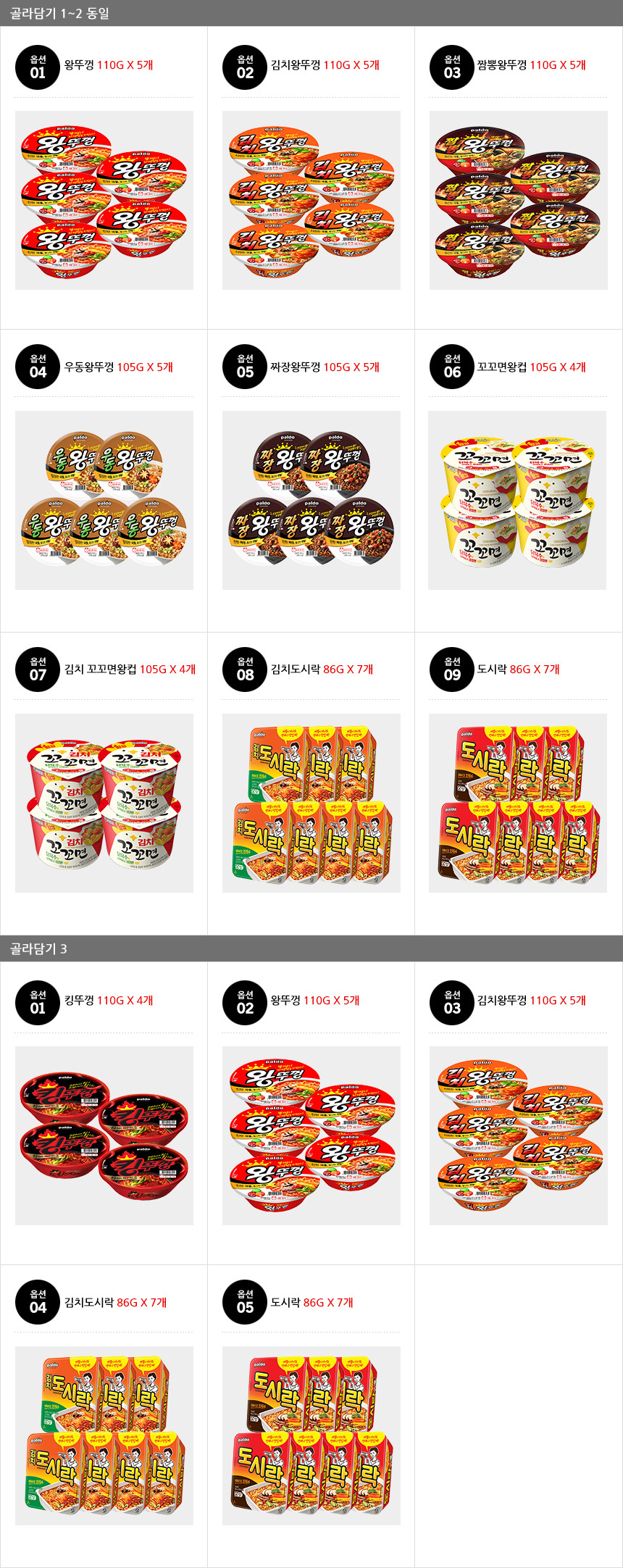The width and height of the screenshot is (623, 1568).
Task: Click the 옵션 02 badge beside 김치왕뚜껑 in section 1~2
Action: tap(245, 67)
